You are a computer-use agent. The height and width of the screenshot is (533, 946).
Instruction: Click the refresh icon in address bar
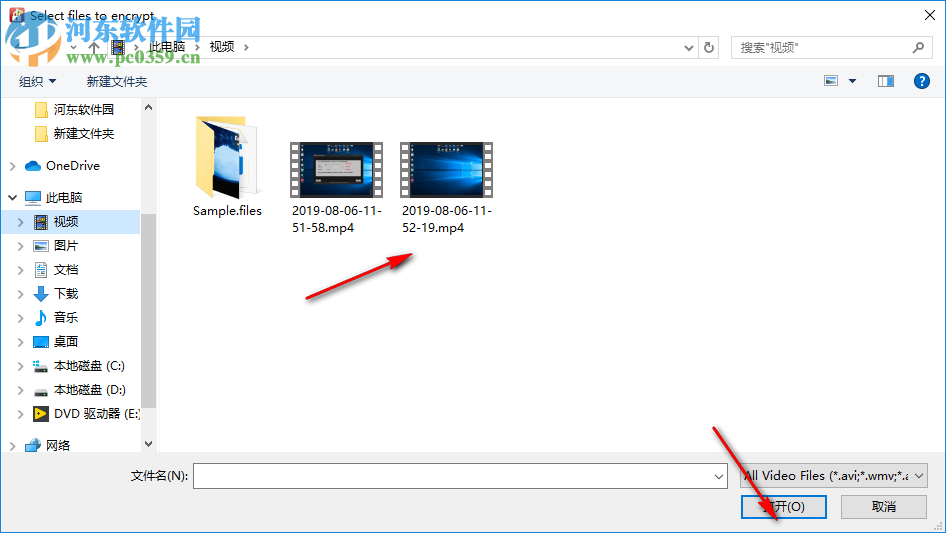709,47
